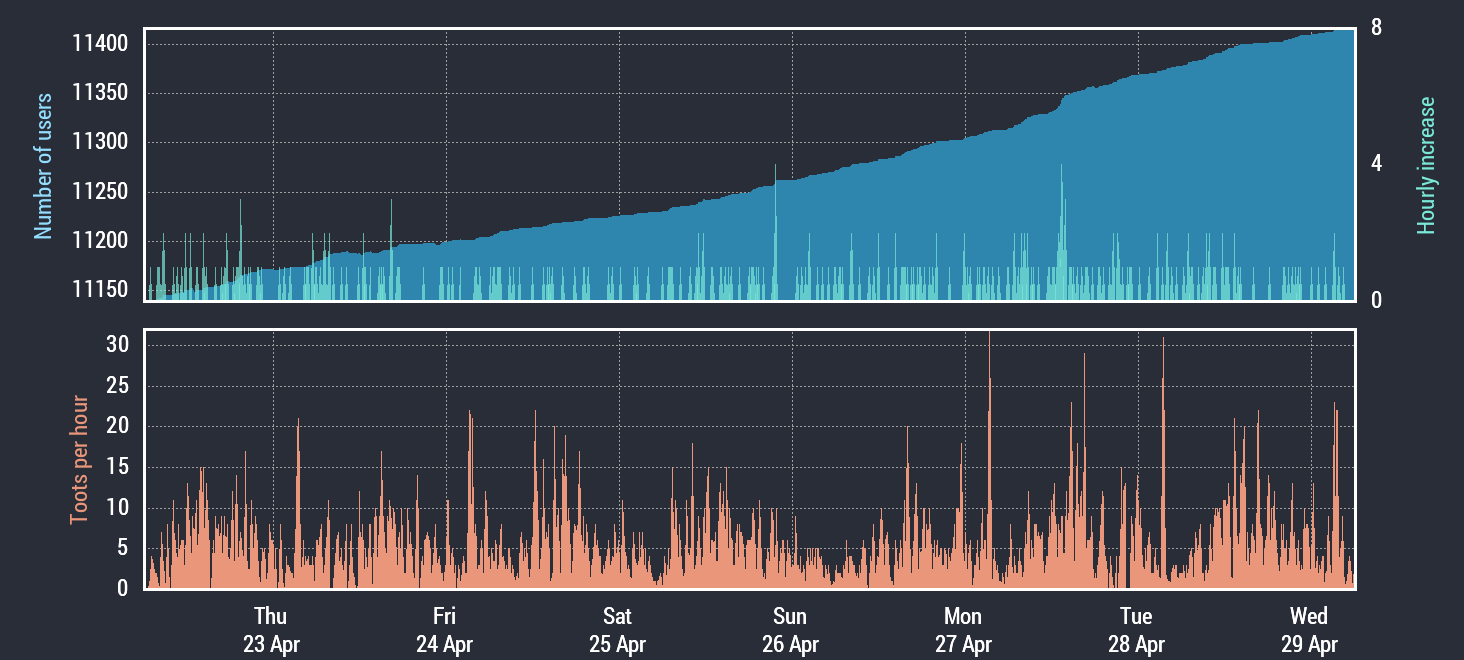
Task: Click the 30 tick on toots axis
Action: coord(117,344)
